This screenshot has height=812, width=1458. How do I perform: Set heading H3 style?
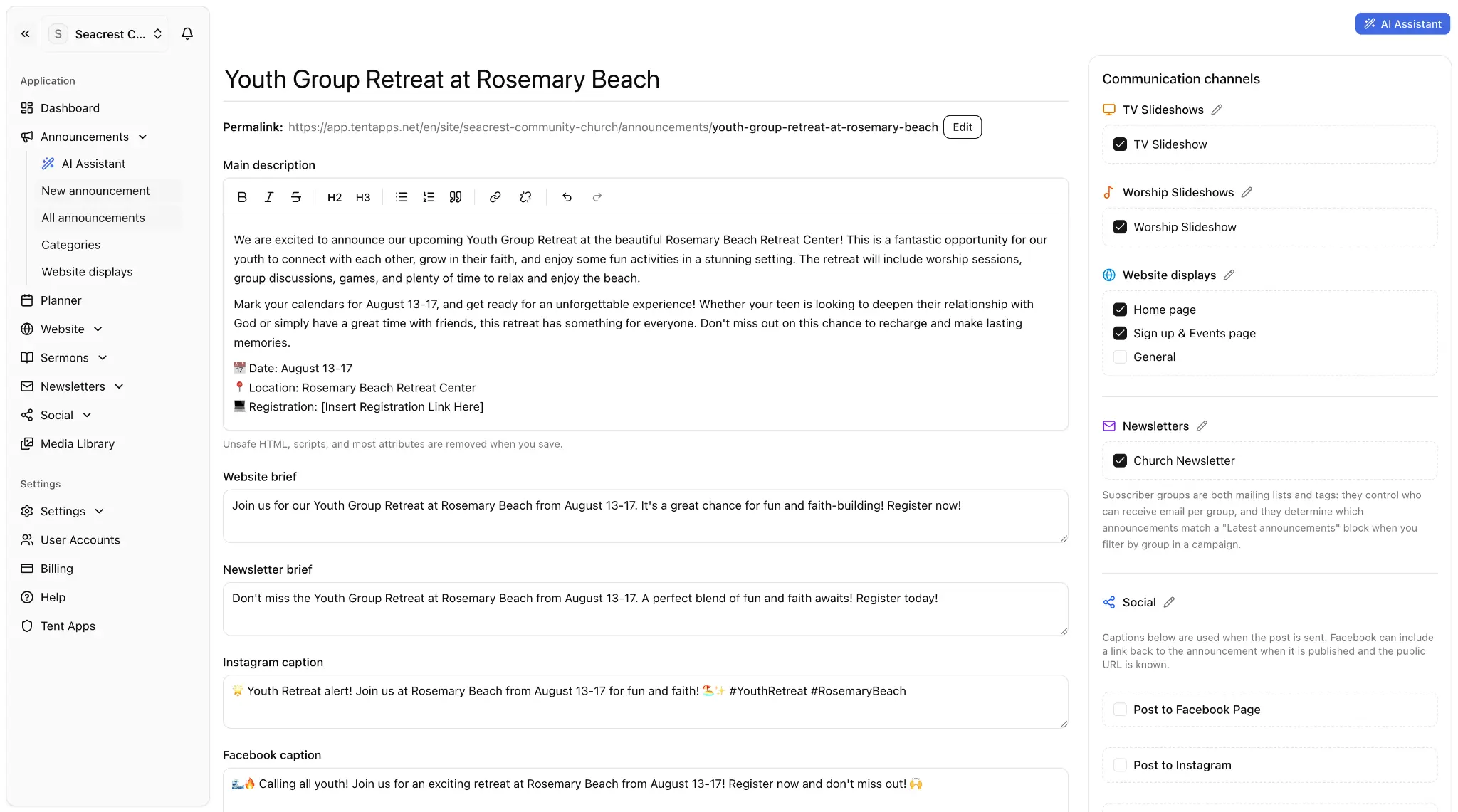(x=363, y=197)
